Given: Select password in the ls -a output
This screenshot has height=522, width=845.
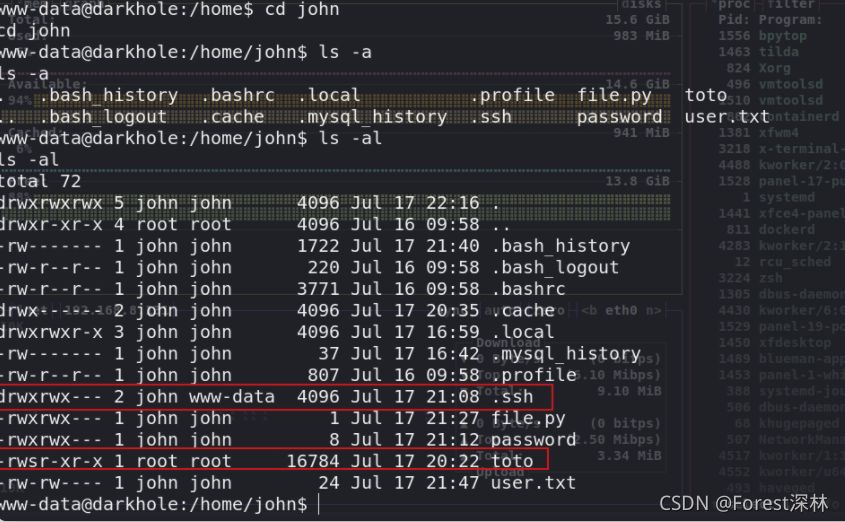Looking at the screenshot, I should tap(620, 117).
